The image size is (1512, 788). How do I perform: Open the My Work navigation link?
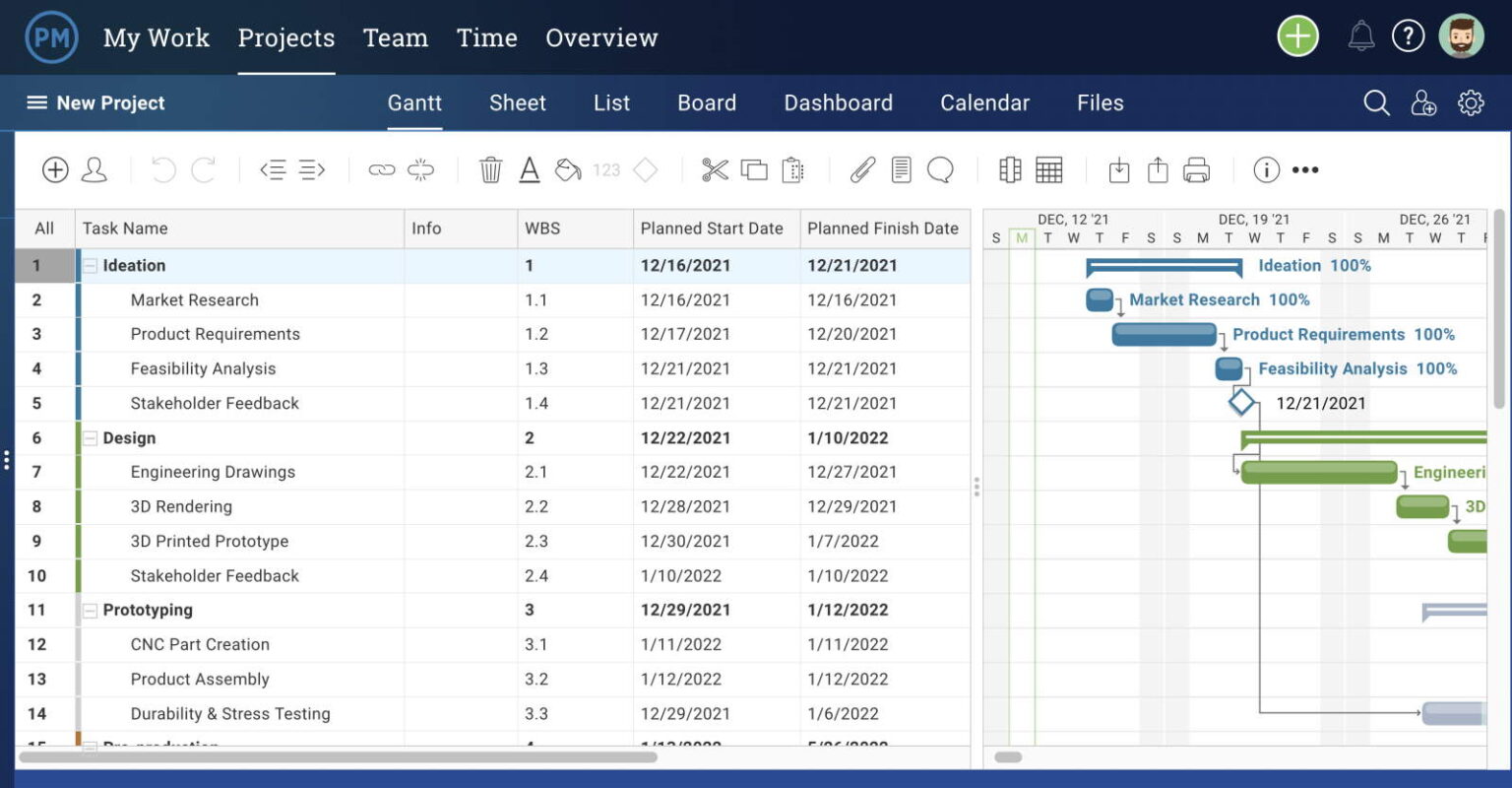click(x=156, y=37)
